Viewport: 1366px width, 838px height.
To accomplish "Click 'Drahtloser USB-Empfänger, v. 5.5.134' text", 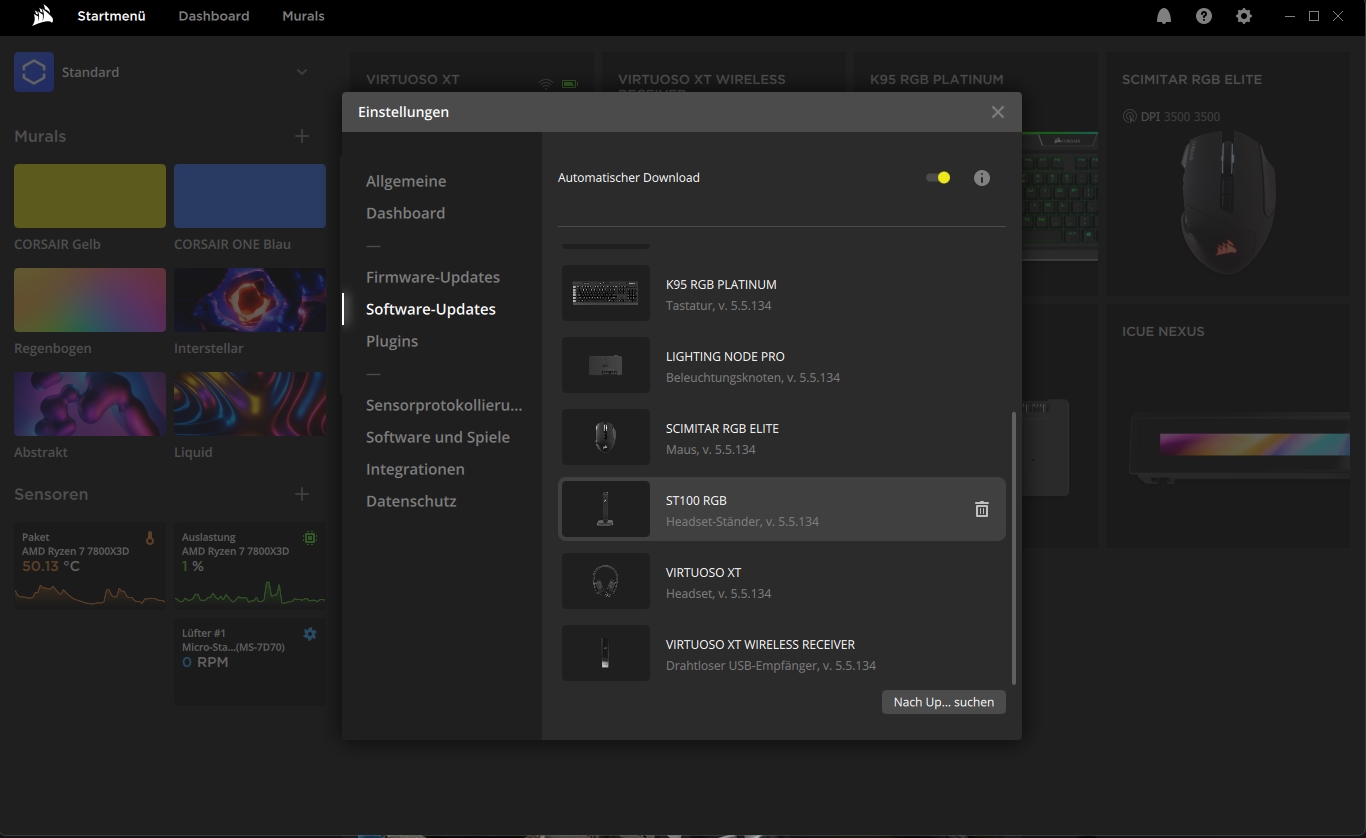I will click(x=771, y=666).
